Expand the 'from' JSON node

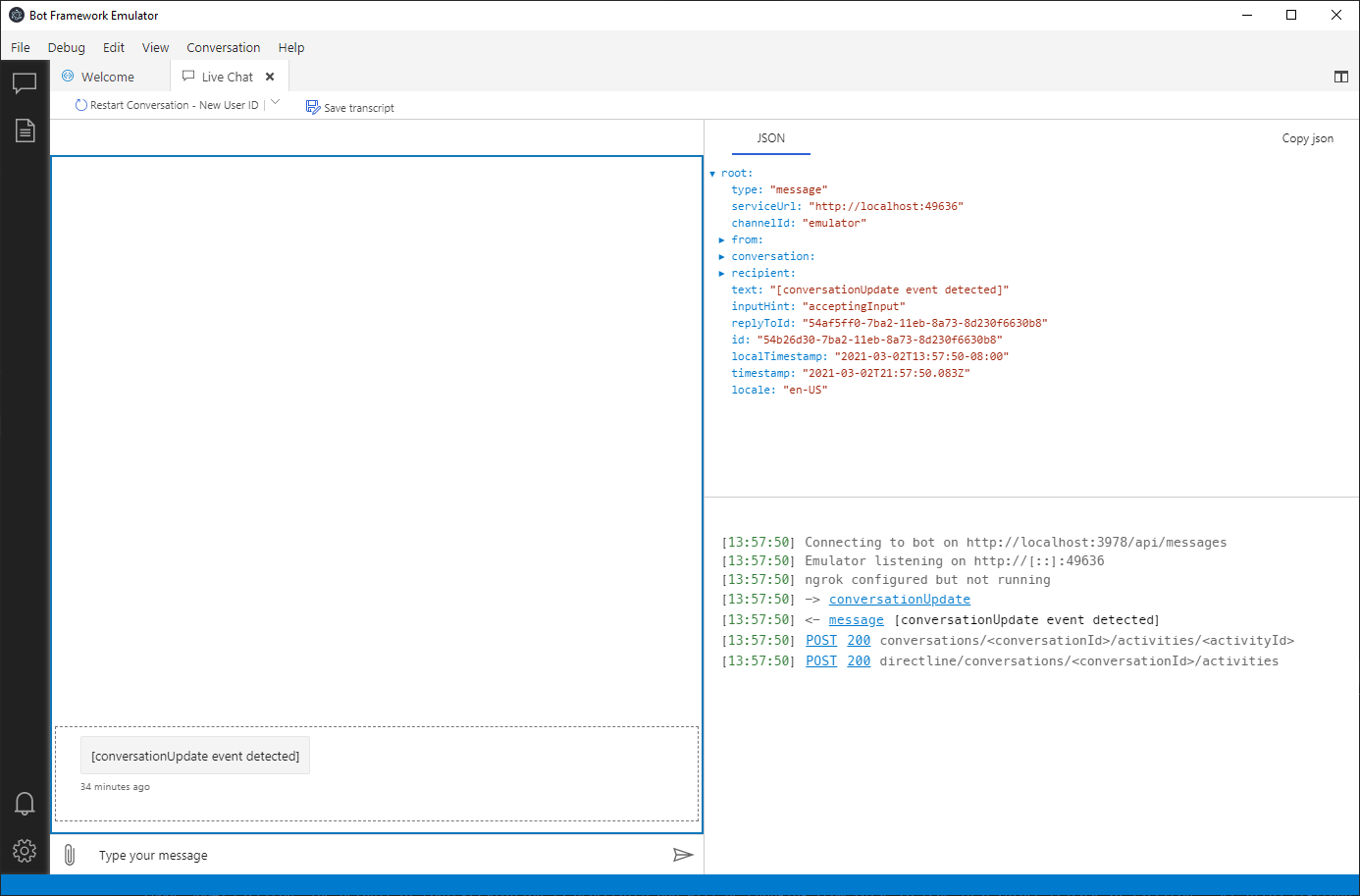pos(721,240)
